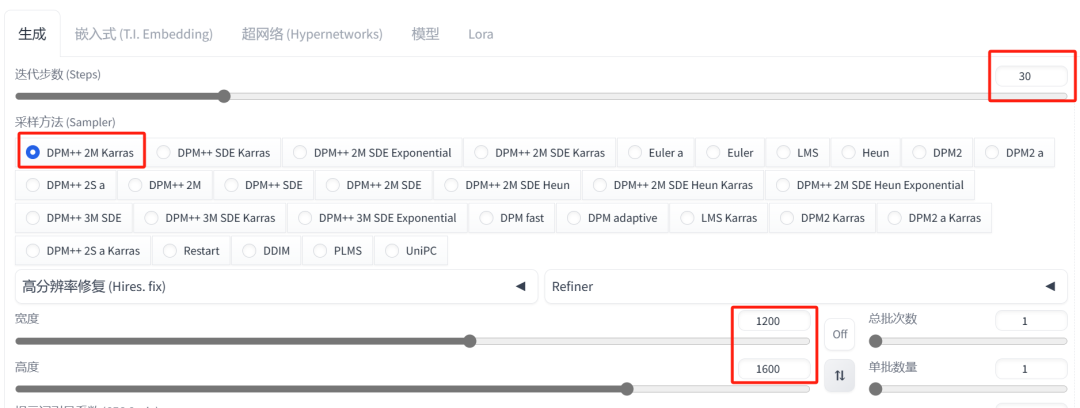This screenshot has width=1080, height=408.
Task: Click the swap width and height arrows icon
Action: [x=839, y=376]
